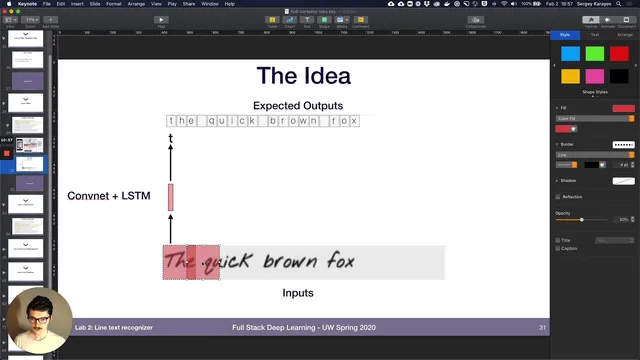Click the 'Expected Outputs' heading
The height and width of the screenshot is (360, 640).
coord(298,106)
